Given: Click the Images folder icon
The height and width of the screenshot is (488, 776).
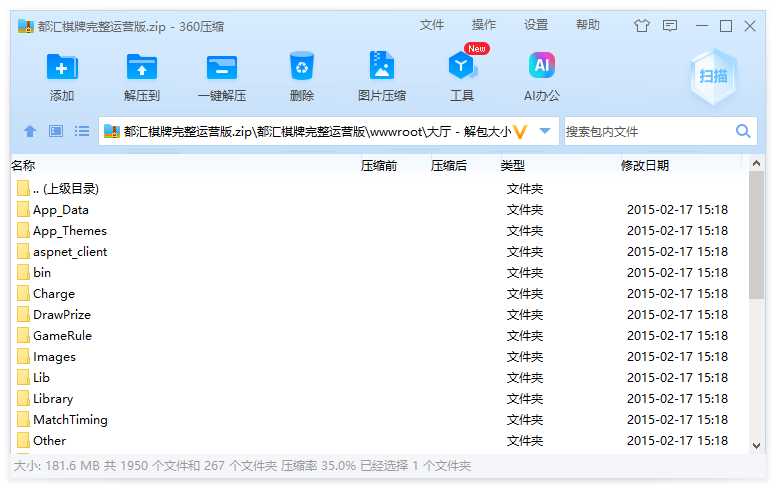Looking at the screenshot, I should pos(23,356).
